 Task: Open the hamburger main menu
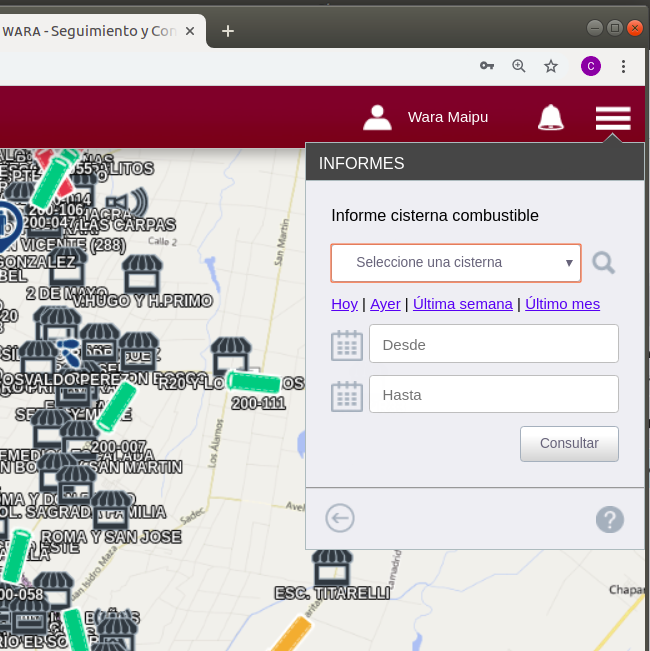pos(613,118)
